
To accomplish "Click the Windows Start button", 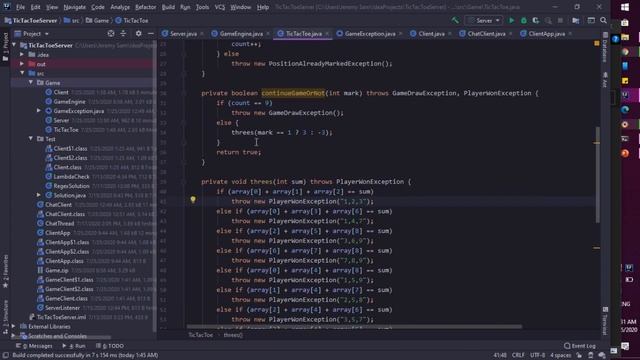I will click(x=625, y=7).
